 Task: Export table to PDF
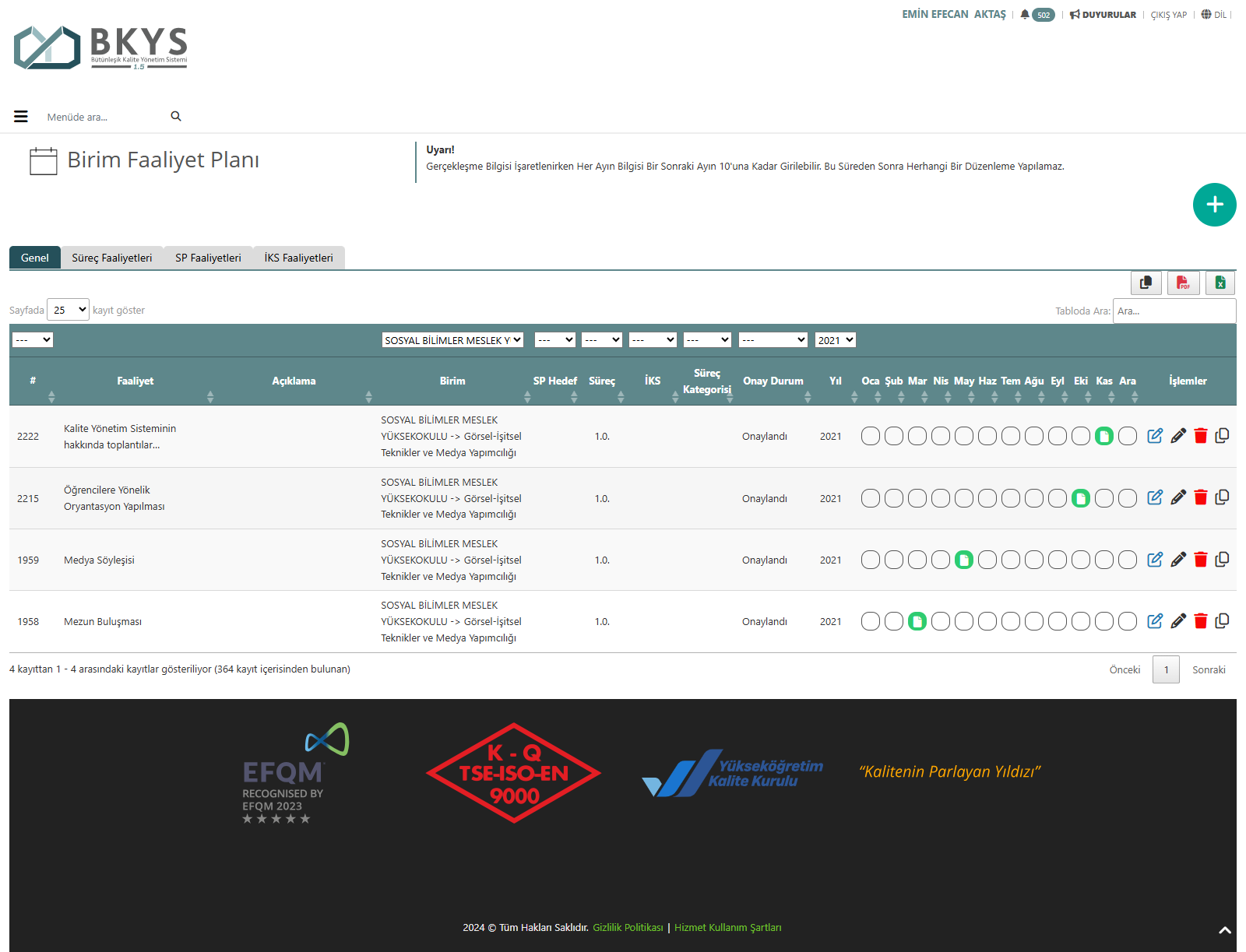tap(1183, 283)
